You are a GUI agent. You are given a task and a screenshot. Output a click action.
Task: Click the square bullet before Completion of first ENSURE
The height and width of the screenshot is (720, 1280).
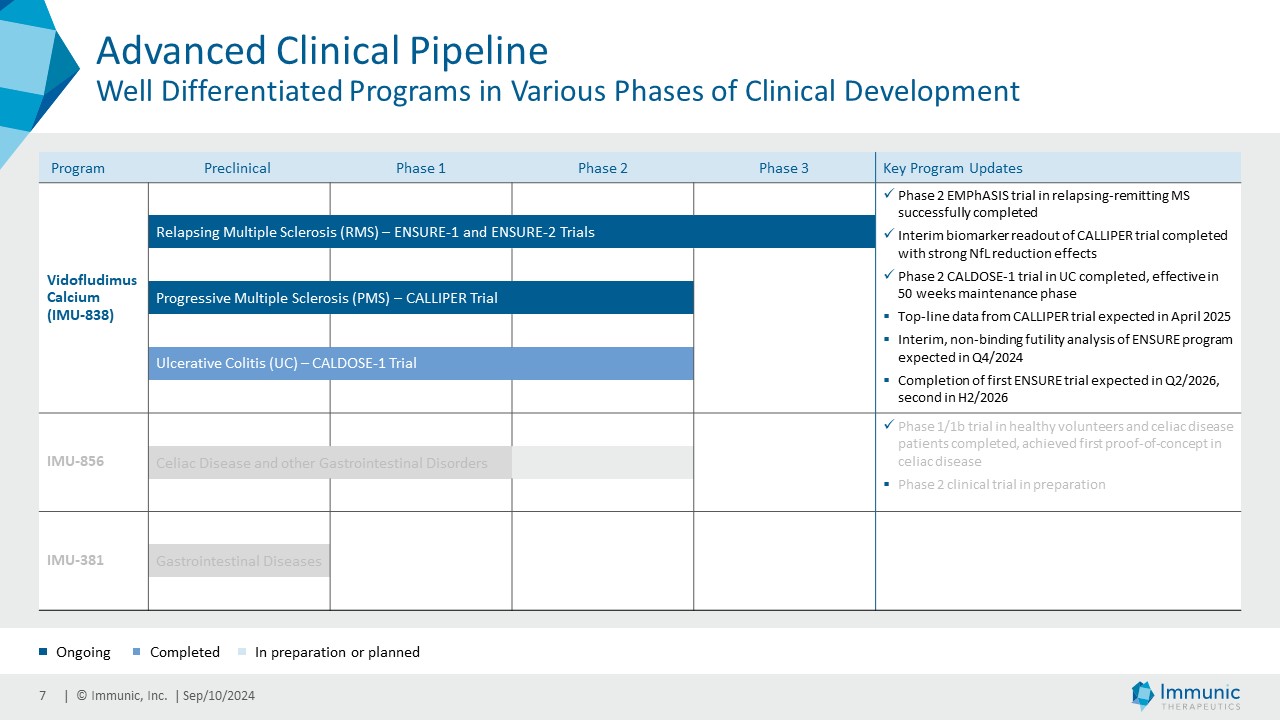tap(888, 381)
